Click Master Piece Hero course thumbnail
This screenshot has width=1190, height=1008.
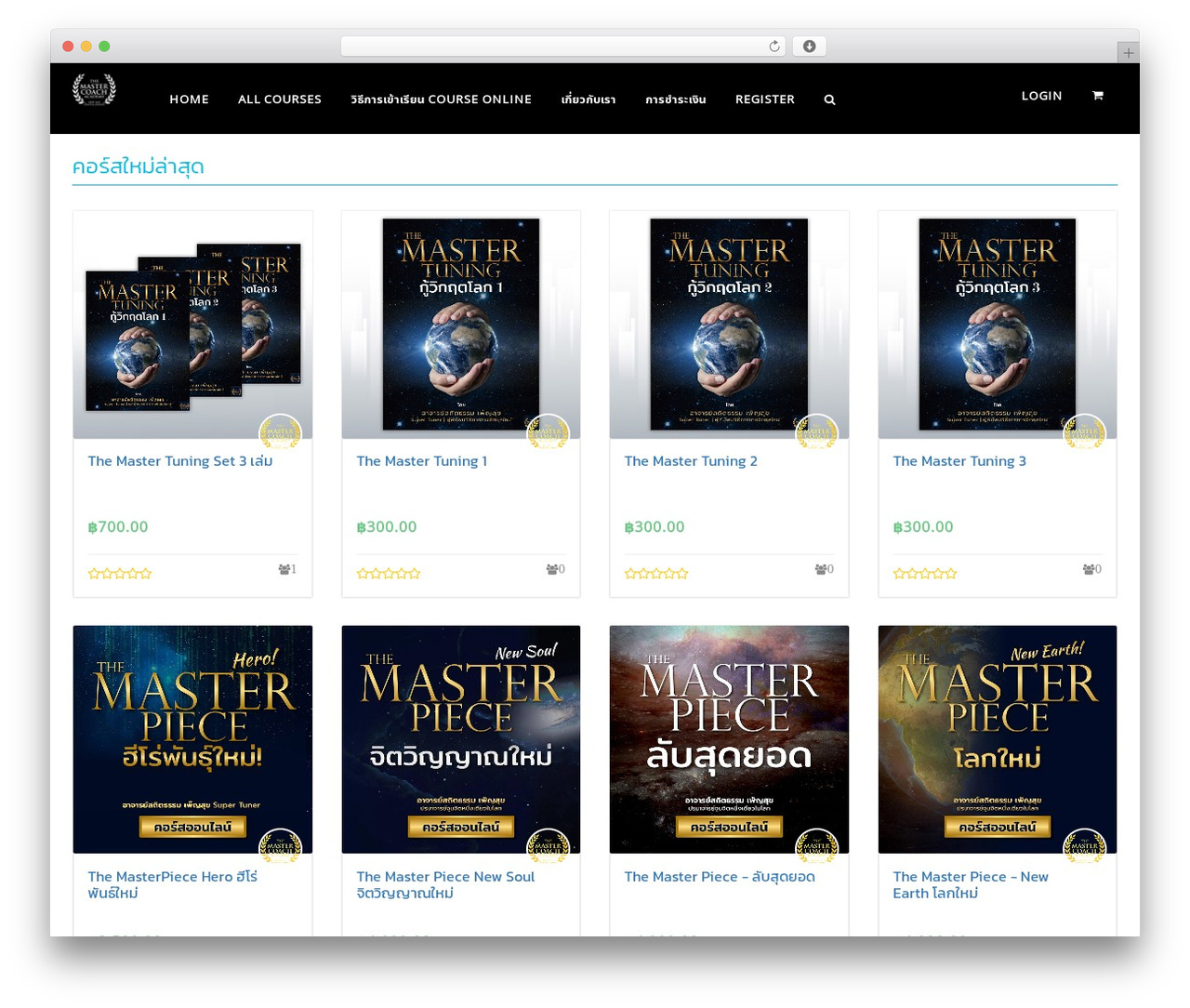[192, 739]
